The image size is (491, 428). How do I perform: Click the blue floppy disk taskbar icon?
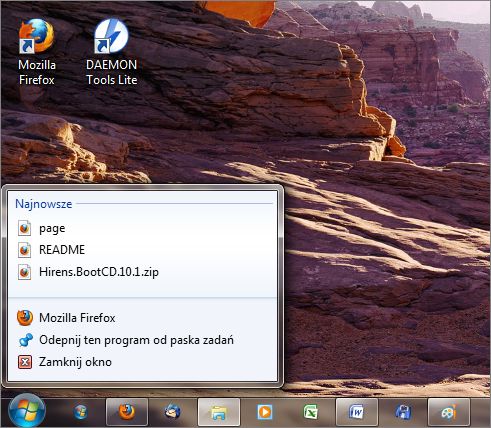pyautogui.click(x=403, y=412)
